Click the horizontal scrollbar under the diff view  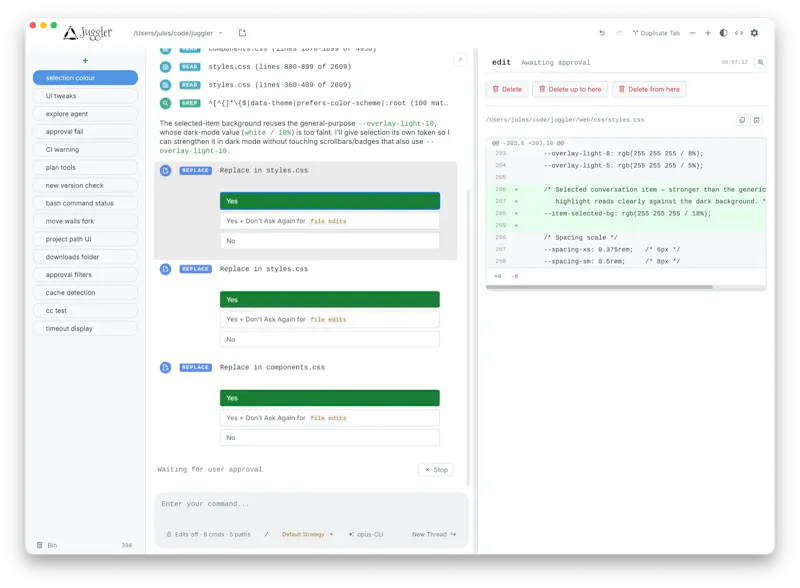click(x=599, y=287)
